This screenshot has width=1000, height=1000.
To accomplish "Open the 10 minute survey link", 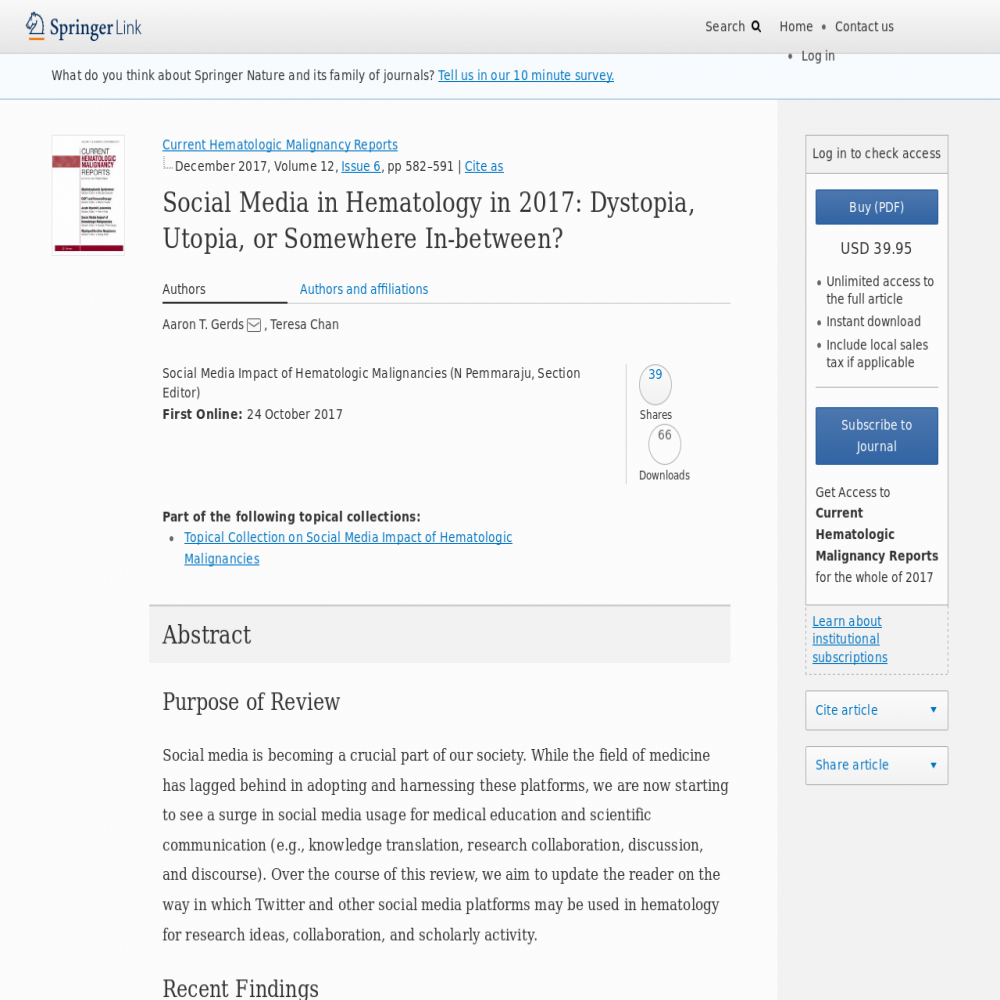I will pos(526,75).
